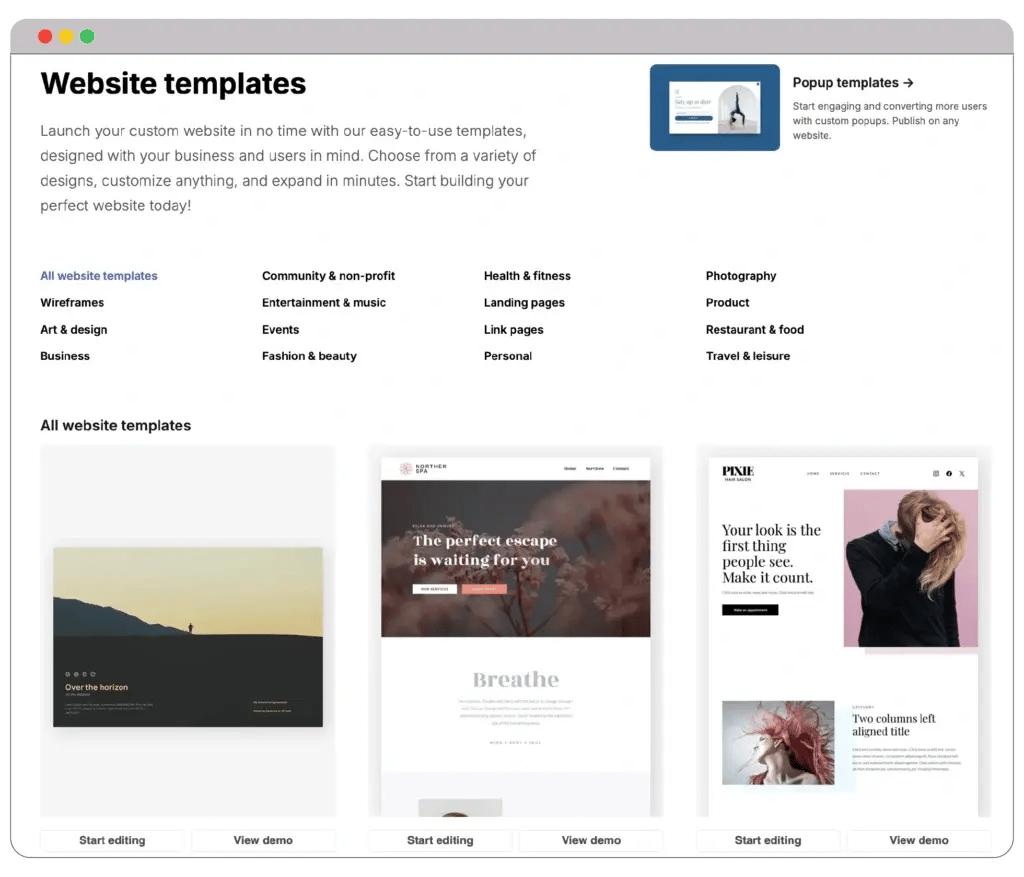Viewport: 1024px width, 877px height.
Task: Open the Pixie hair salon template preview
Action: [844, 631]
